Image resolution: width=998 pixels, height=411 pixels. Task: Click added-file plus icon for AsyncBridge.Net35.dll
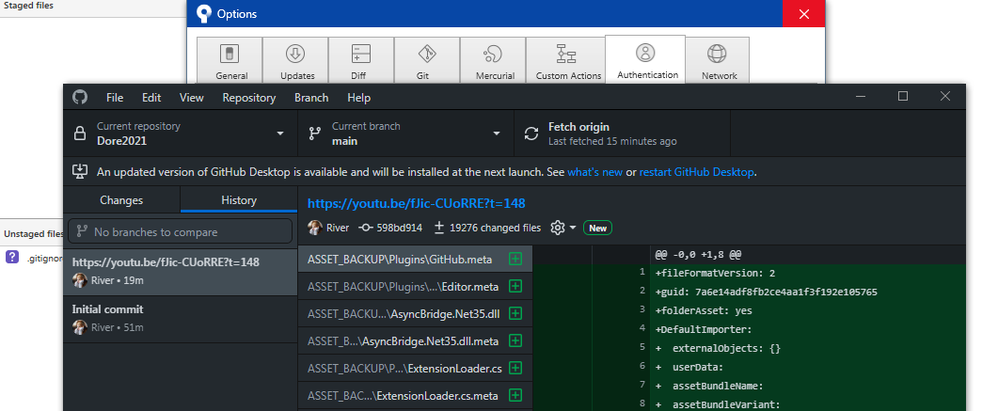[x=516, y=314]
